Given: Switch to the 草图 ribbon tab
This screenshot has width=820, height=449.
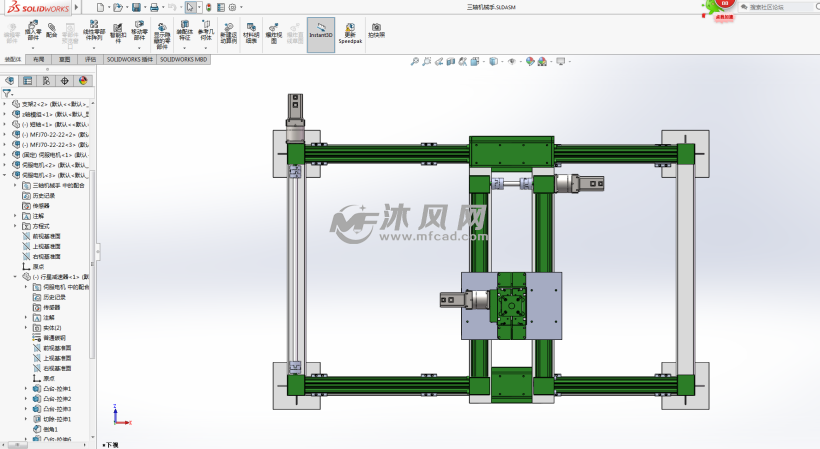Looking at the screenshot, I should [64, 60].
